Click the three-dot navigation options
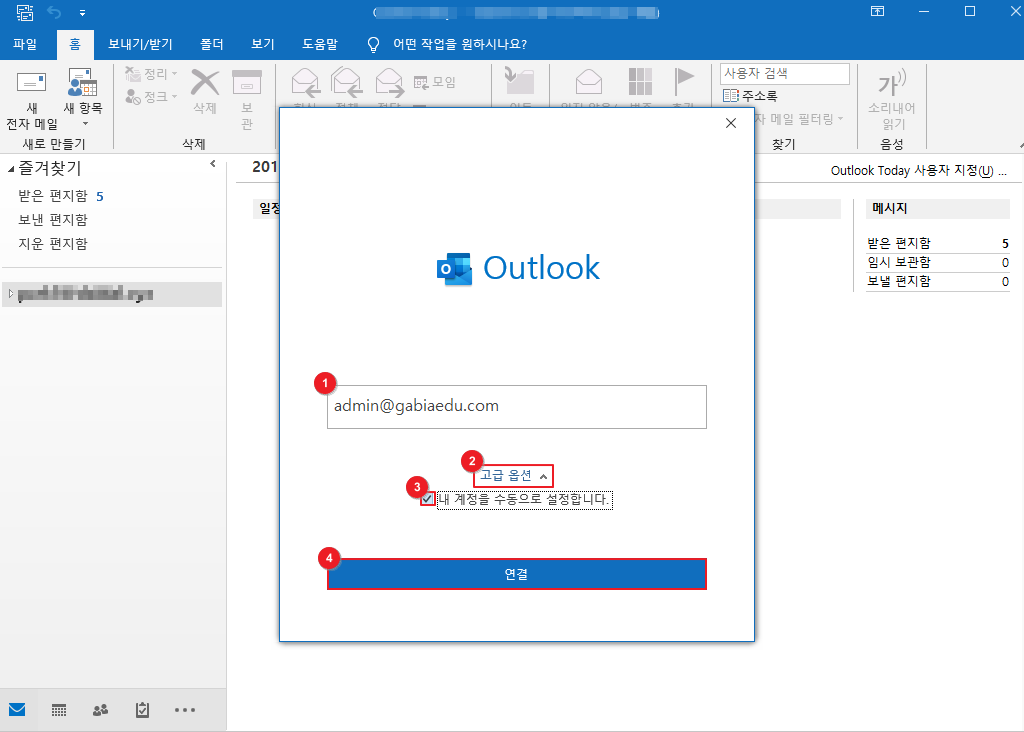1024x732 pixels. [185, 710]
